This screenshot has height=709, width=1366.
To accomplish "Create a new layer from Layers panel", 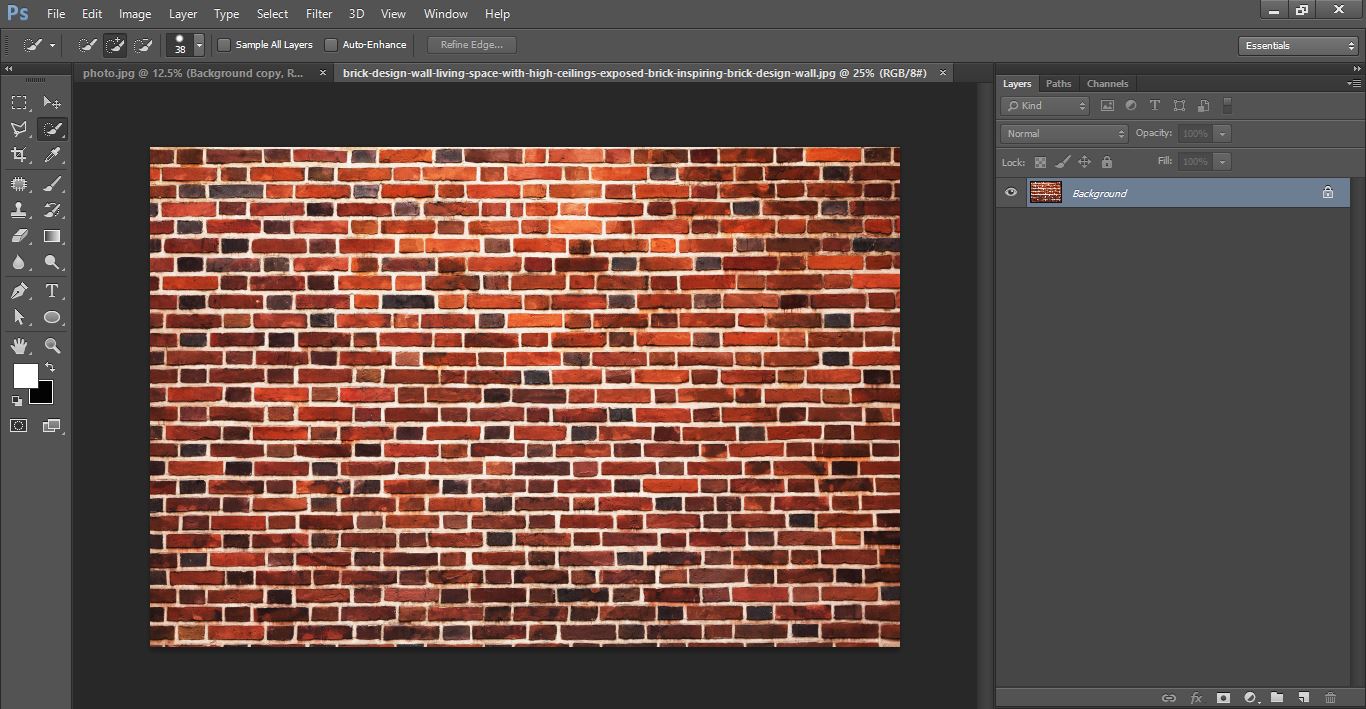I will [x=1304, y=697].
